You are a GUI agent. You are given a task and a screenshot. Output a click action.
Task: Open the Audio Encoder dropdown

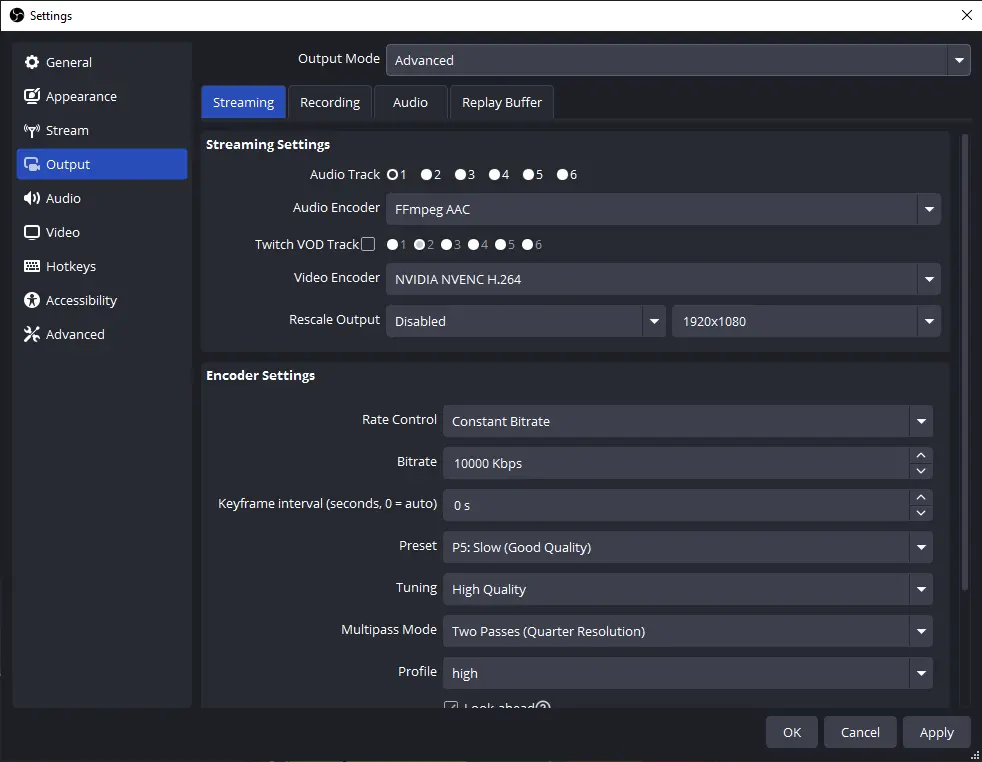point(663,209)
